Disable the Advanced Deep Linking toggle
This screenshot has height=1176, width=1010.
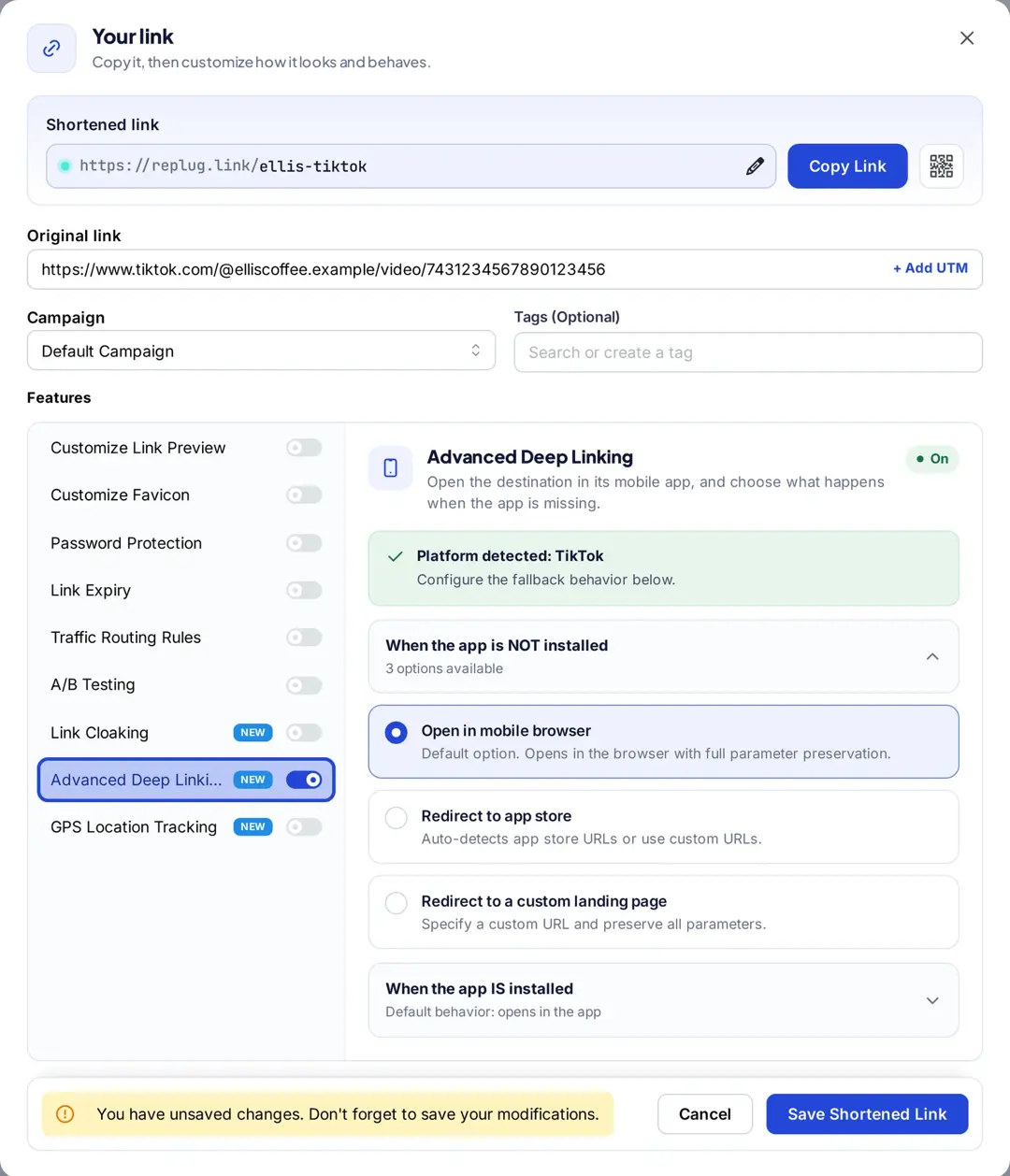[304, 780]
